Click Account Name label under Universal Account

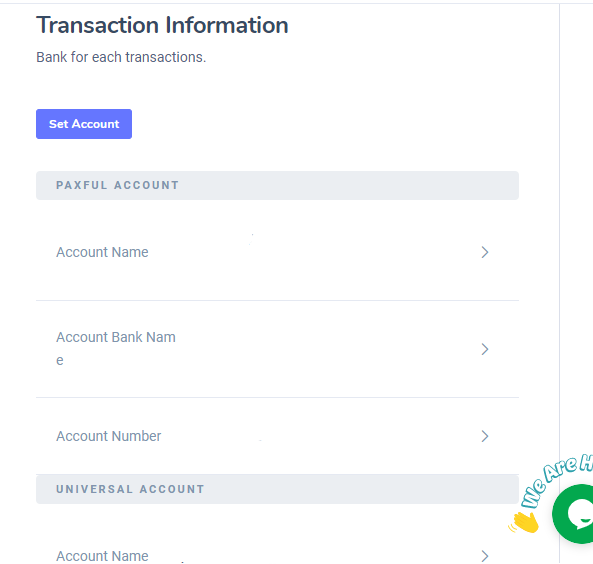(x=102, y=556)
